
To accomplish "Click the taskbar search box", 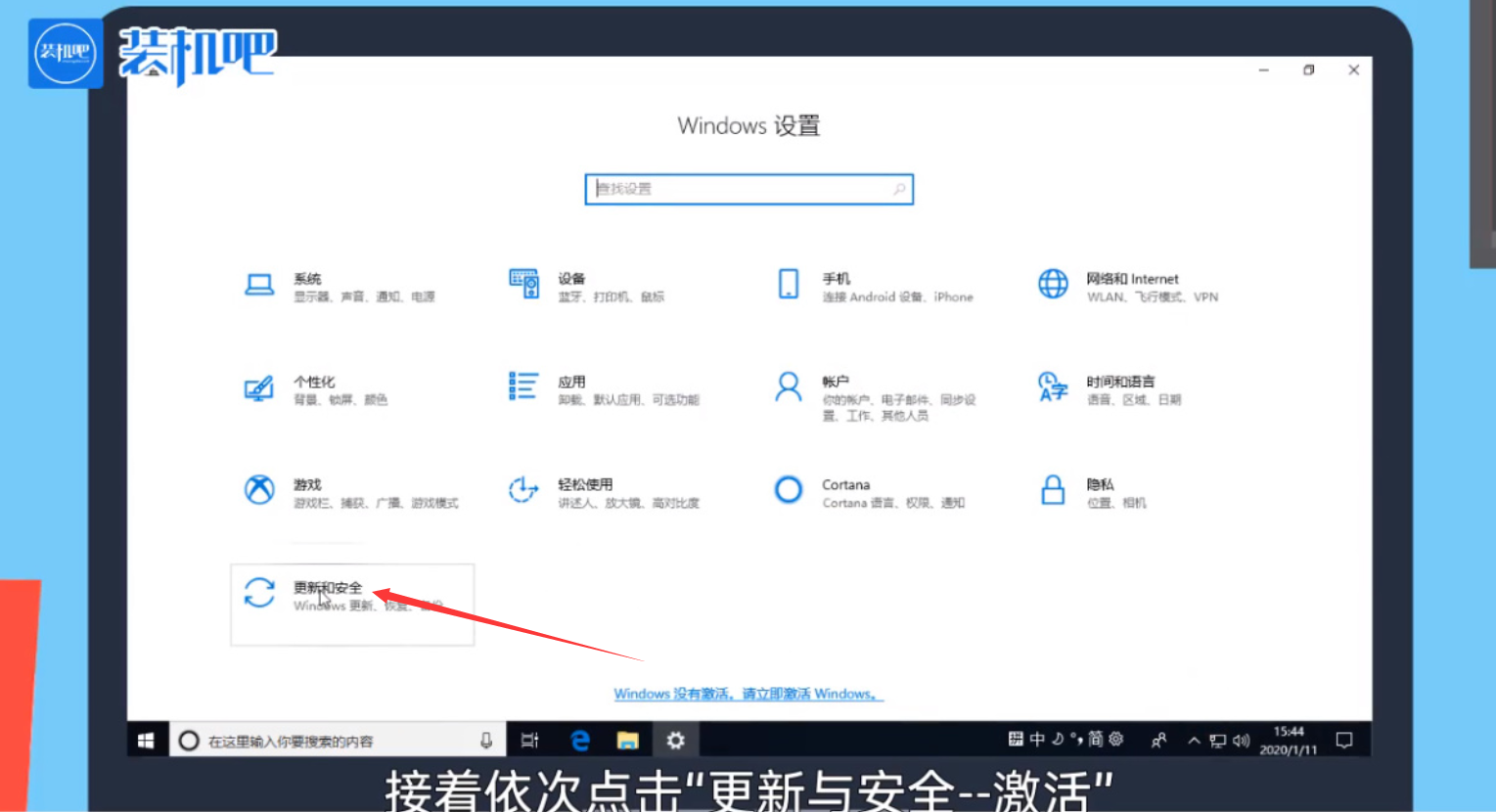I will pos(339,741).
